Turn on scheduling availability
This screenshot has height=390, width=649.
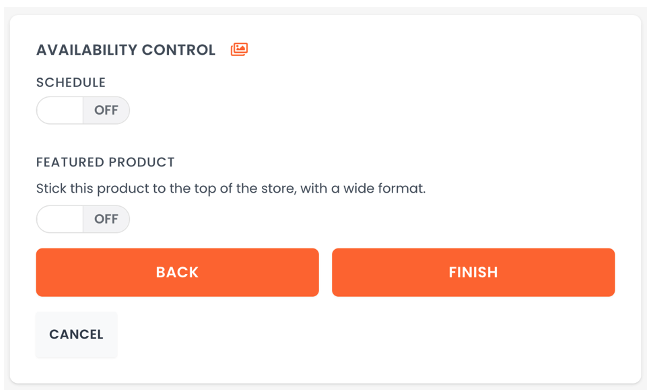coord(83,110)
